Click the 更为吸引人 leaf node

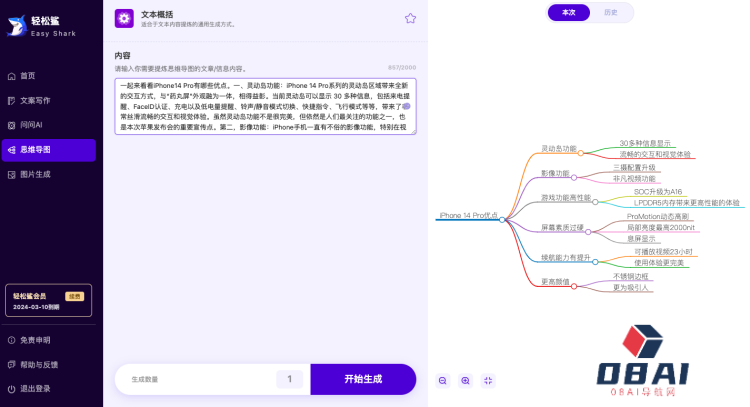(630, 287)
